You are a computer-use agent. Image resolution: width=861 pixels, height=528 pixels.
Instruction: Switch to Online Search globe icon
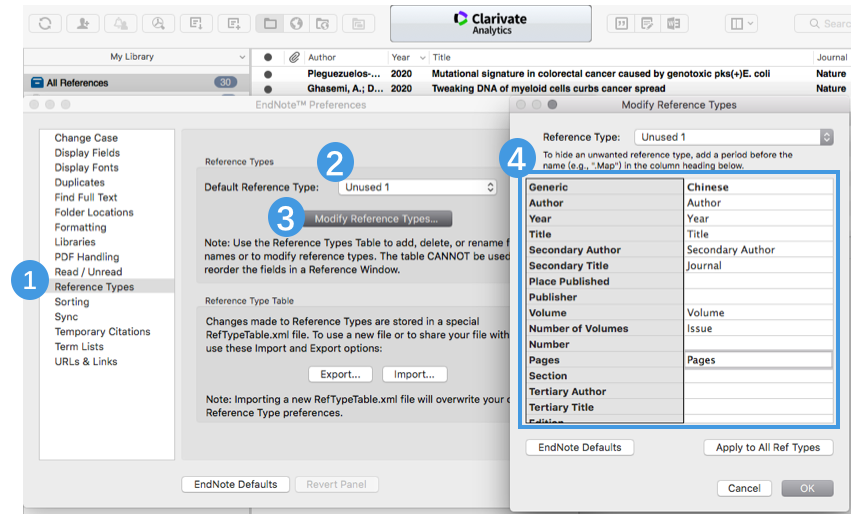[x=296, y=23]
